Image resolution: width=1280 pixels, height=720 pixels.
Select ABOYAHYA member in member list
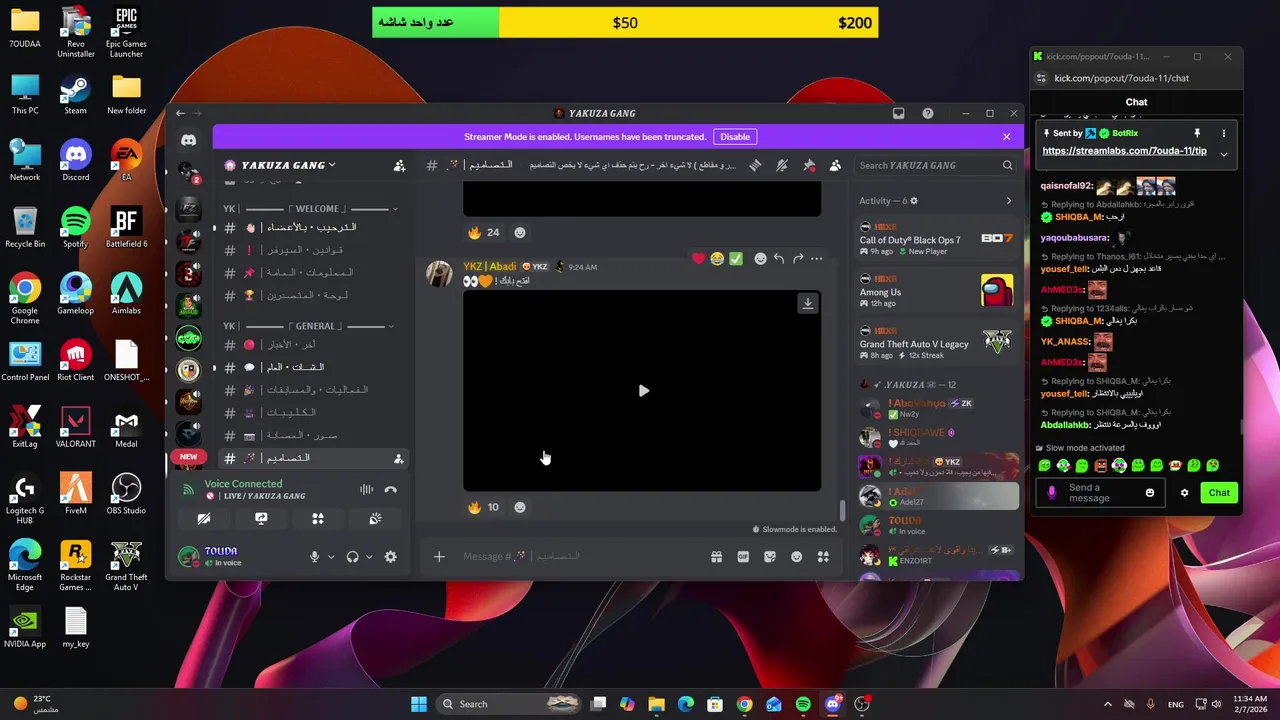[x=938, y=408]
